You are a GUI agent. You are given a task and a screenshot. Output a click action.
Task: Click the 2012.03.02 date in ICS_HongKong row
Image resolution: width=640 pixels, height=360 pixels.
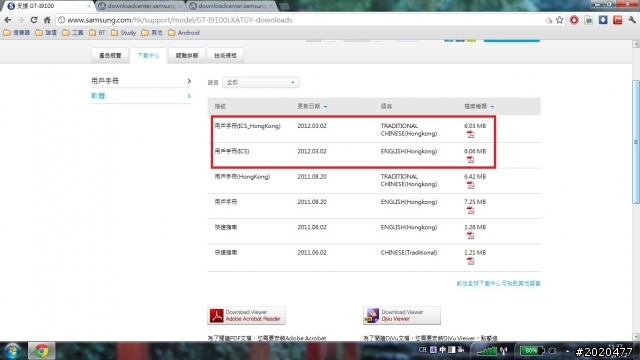[x=312, y=126]
